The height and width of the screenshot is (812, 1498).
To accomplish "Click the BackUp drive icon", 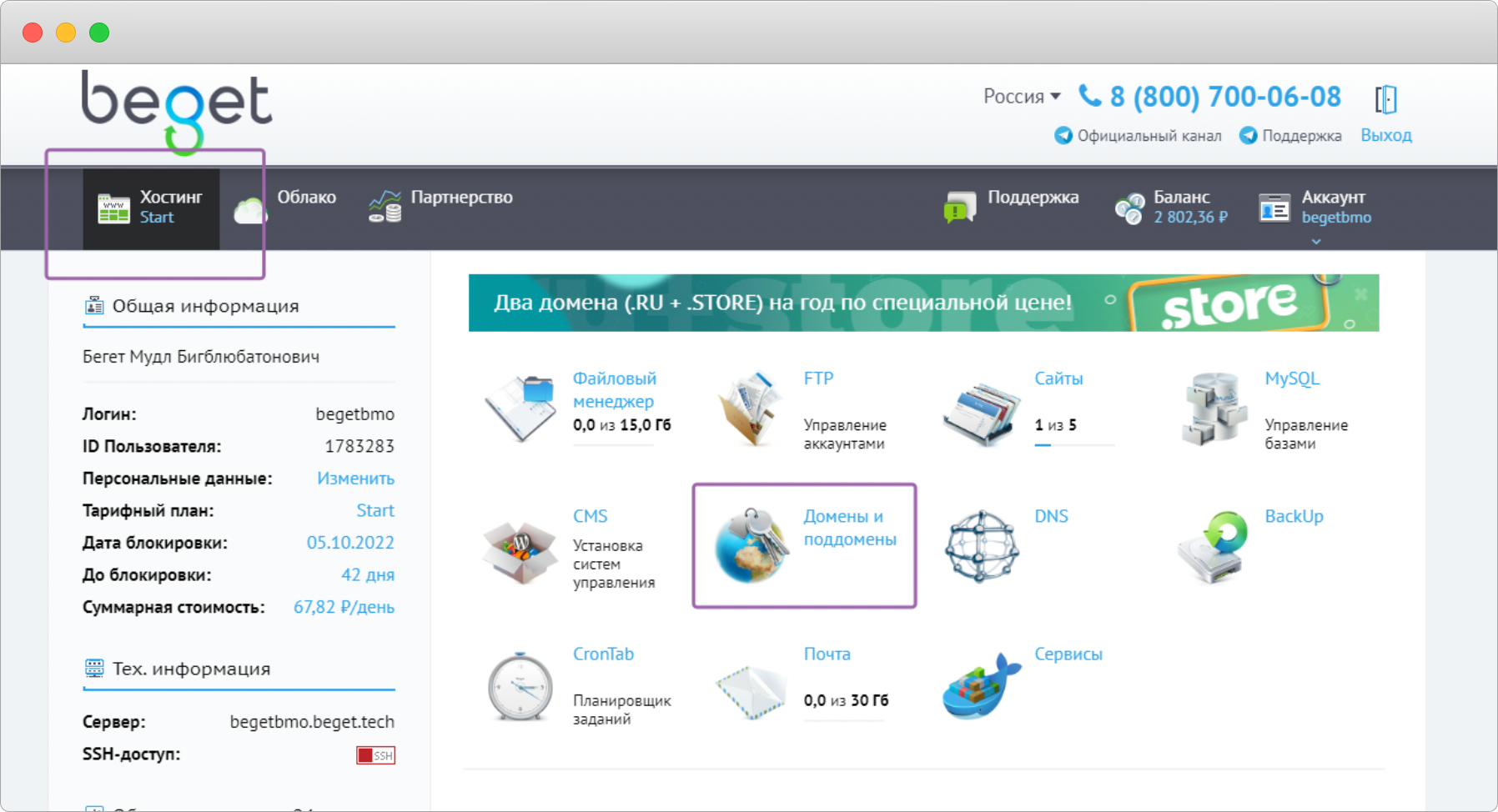I will click(1213, 546).
